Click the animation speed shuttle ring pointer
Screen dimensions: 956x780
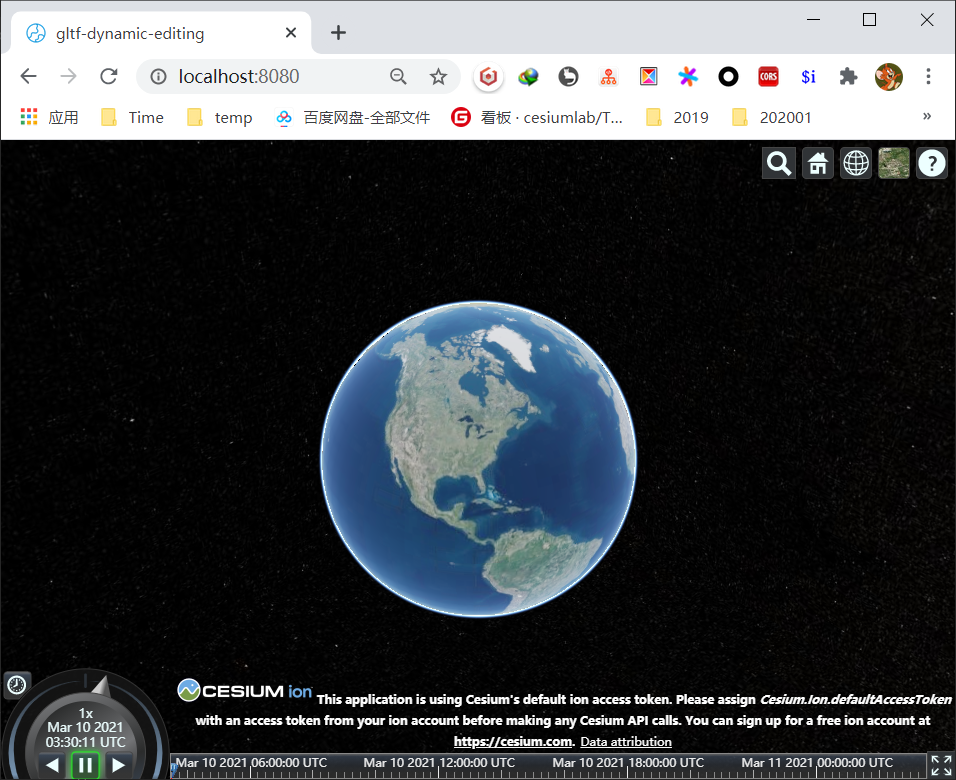101,687
